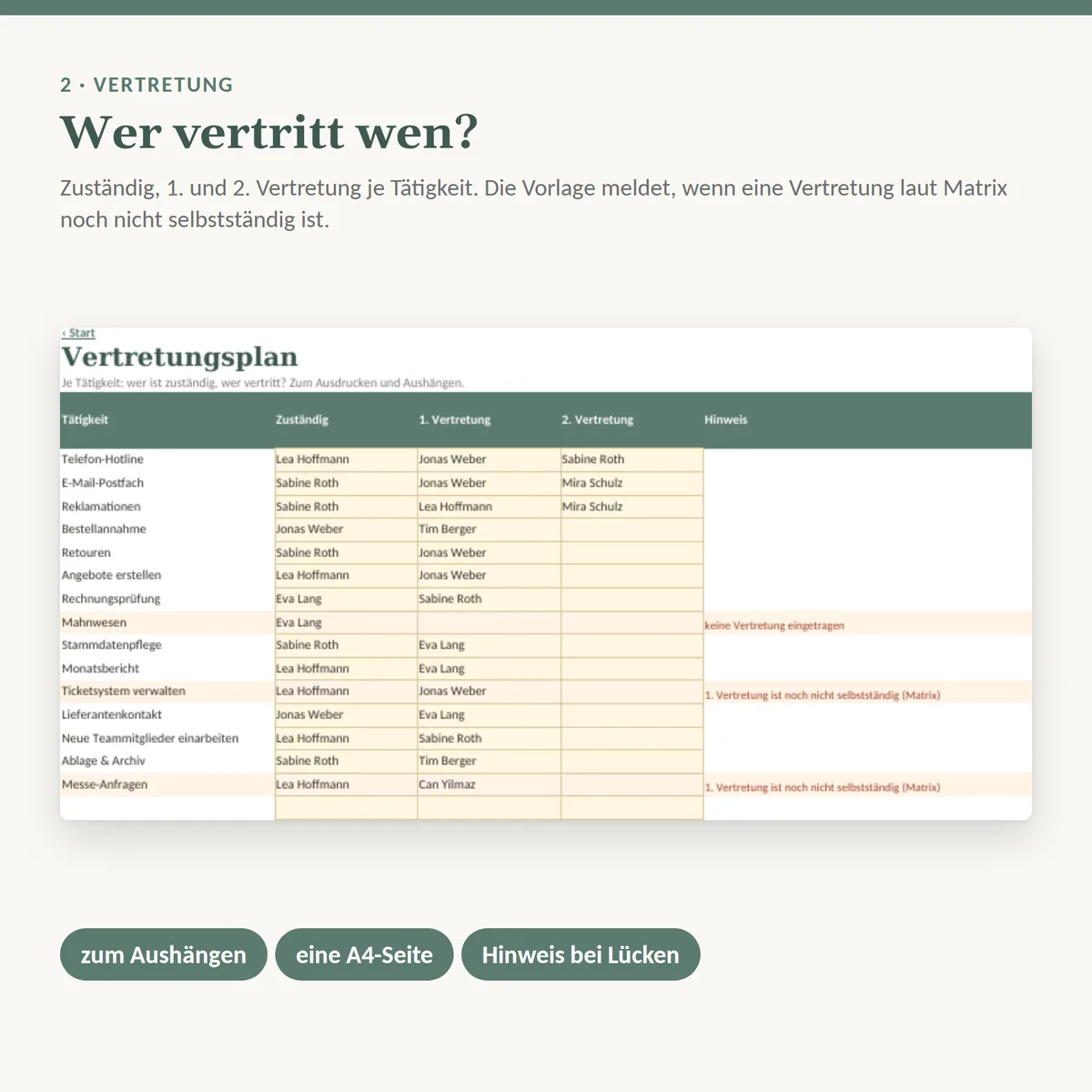Select the 'Rechnungsprüfung' row label
Image resolution: width=1092 pixels, height=1092 pixels.
click(x=111, y=599)
